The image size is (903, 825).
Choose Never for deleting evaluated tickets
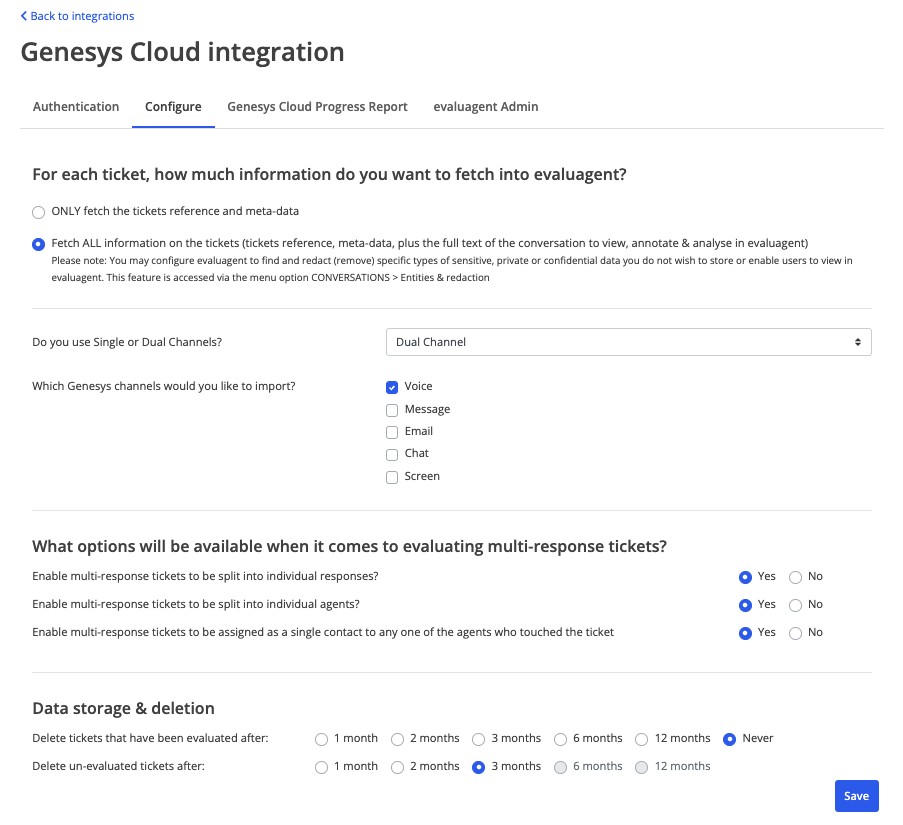(730, 739)
